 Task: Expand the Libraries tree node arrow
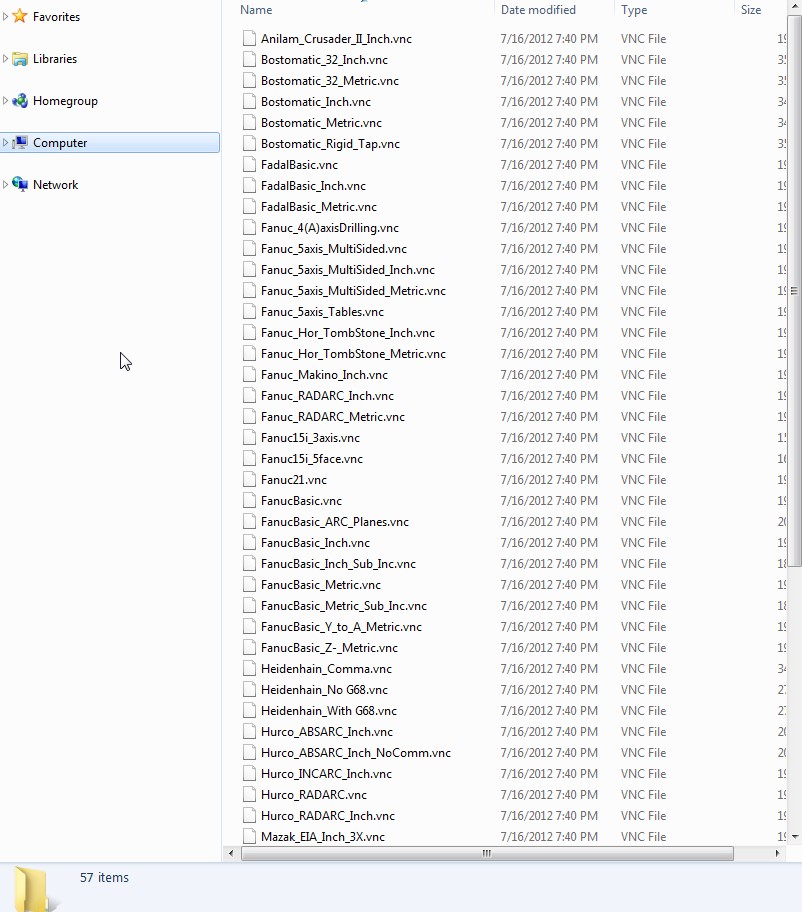(x=6, y=59)
